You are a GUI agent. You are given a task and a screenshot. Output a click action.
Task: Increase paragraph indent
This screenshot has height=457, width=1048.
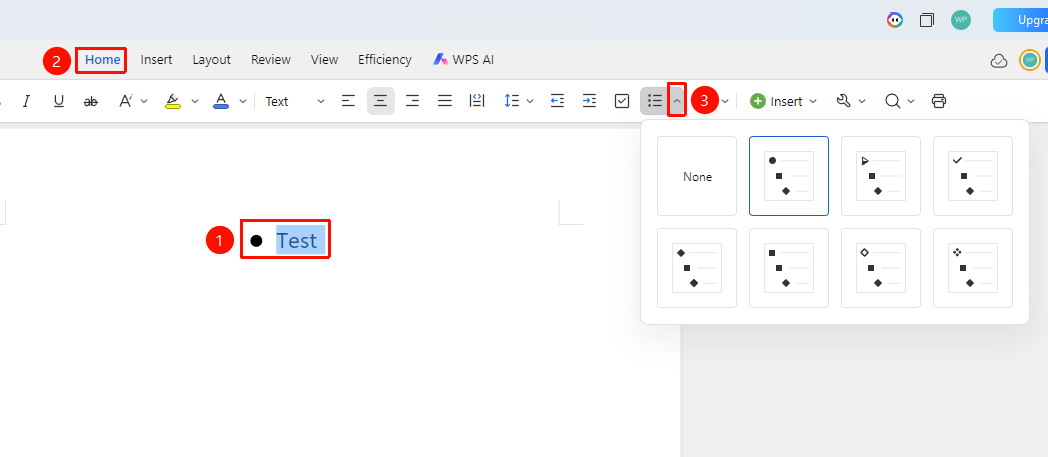(x=589, y=101)
